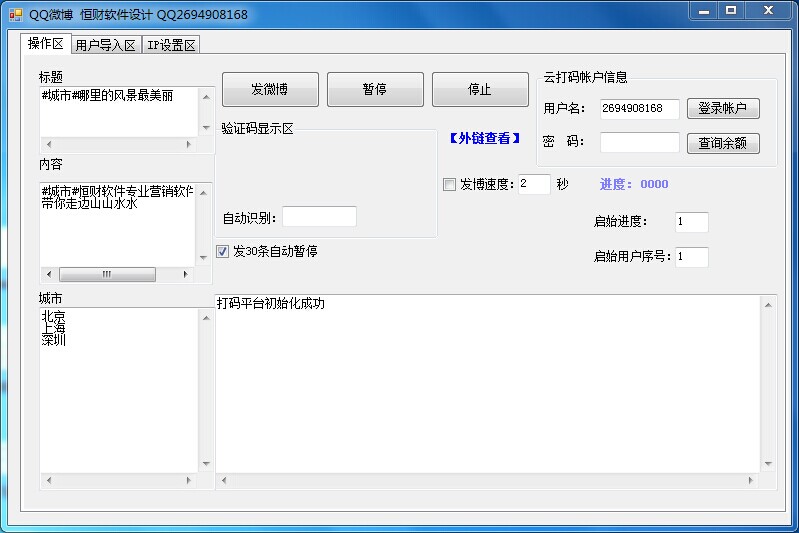Click inside the 内容 text box
Screen dimensions: 799x533
click(x=117, y=225)
